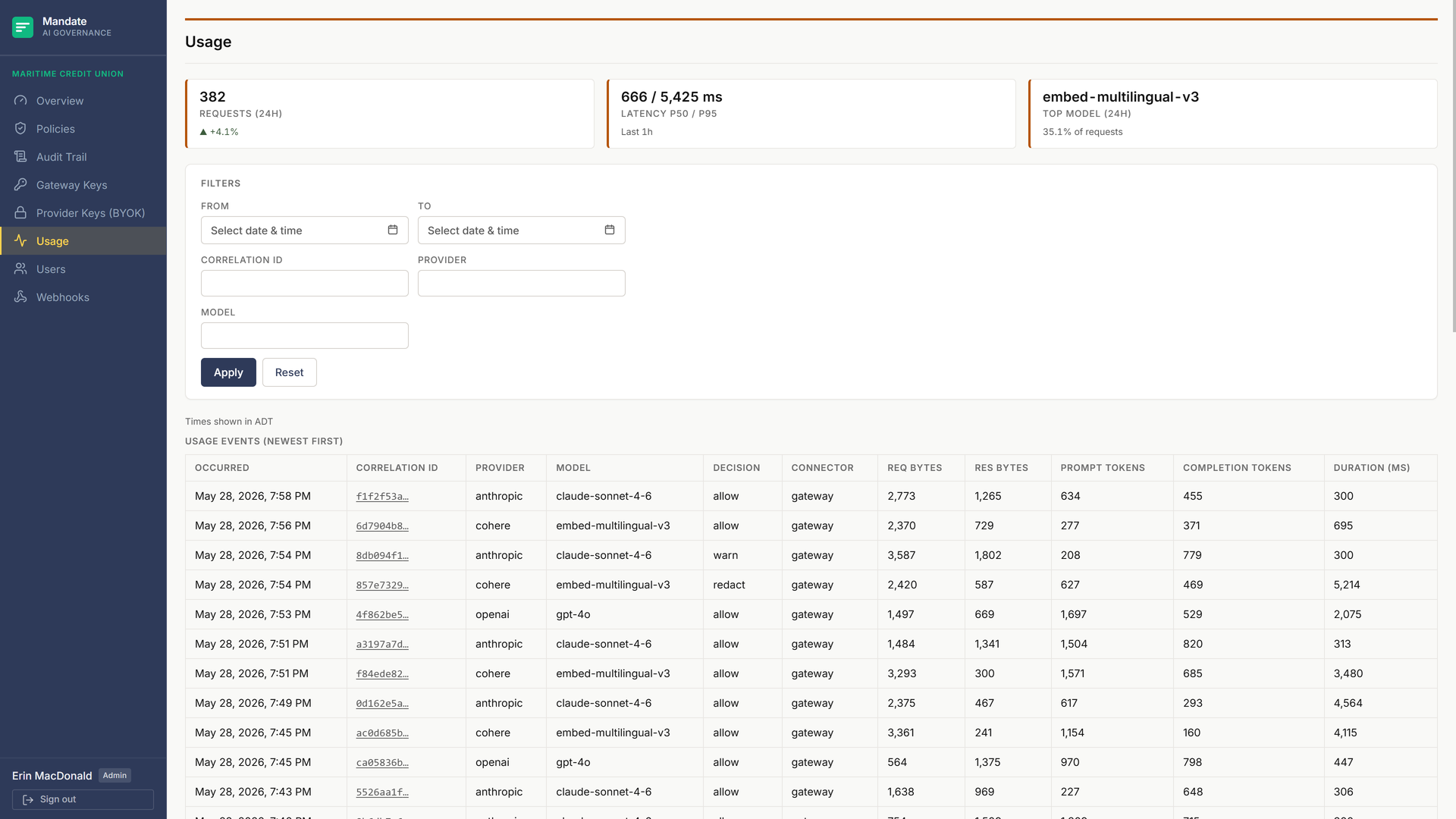The height and width of the screenshot is (819, 1456).
Task: Click the Policies shield icon
Action: 20,128
